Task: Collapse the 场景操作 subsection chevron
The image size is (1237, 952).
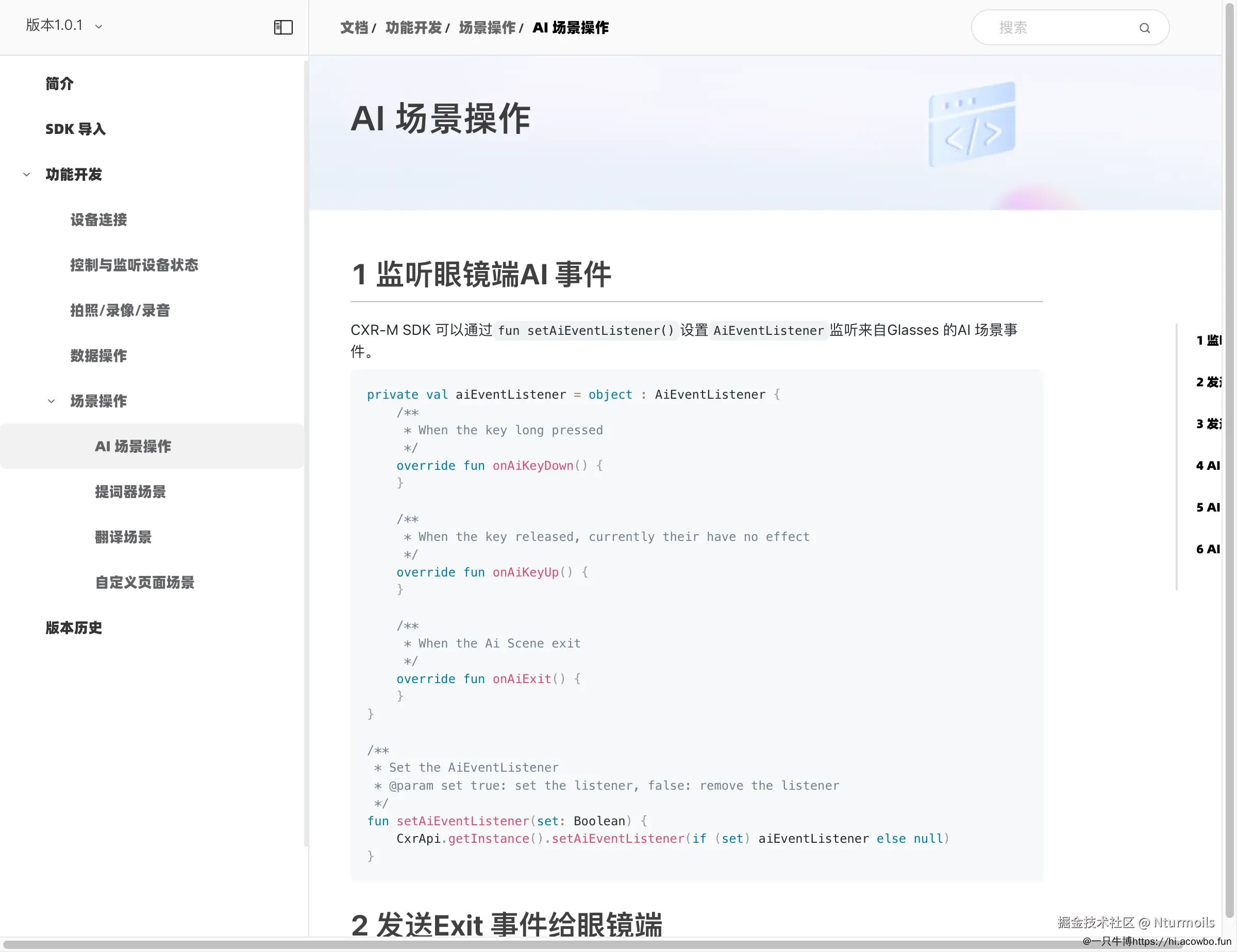Action: pyautogui.click(x=51, y=401)
